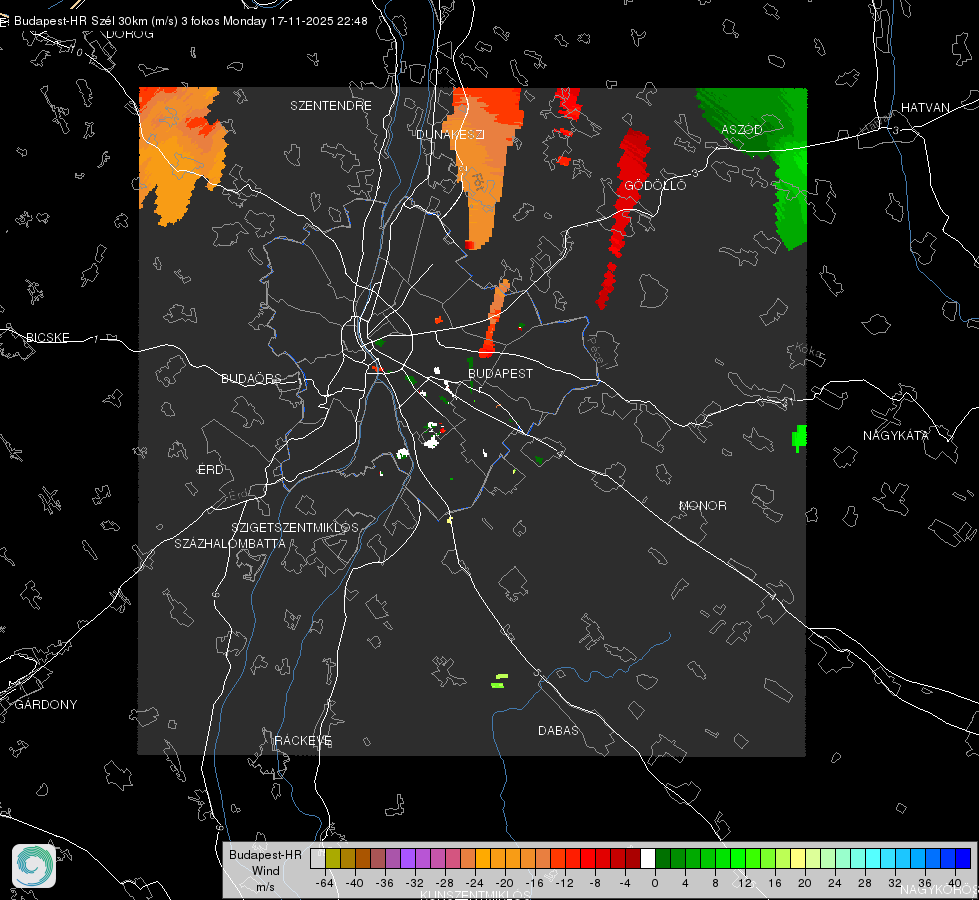Click the RÁCKEVE town label
The image size is (979, 900).
click(x=303, y=740)
